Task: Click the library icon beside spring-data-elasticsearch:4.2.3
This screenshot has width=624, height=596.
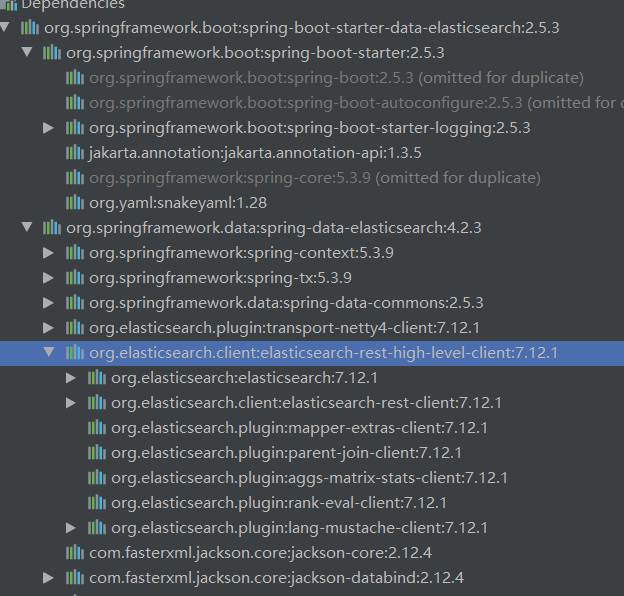Action: click(52, 228)
